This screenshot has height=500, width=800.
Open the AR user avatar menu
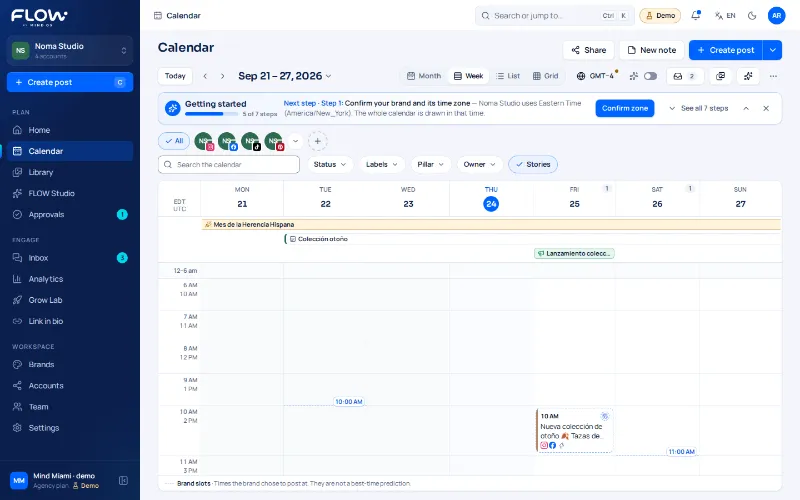click(777, 15)
